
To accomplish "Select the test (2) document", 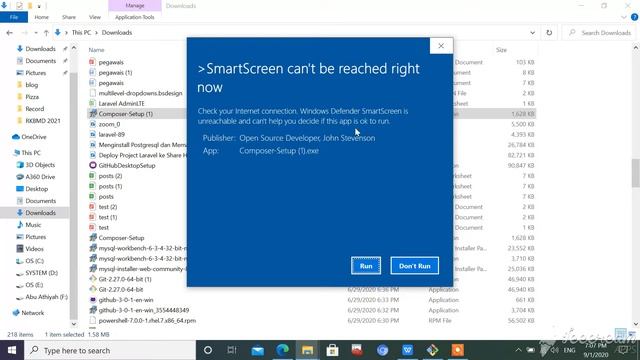I will [x=108, y=207].
